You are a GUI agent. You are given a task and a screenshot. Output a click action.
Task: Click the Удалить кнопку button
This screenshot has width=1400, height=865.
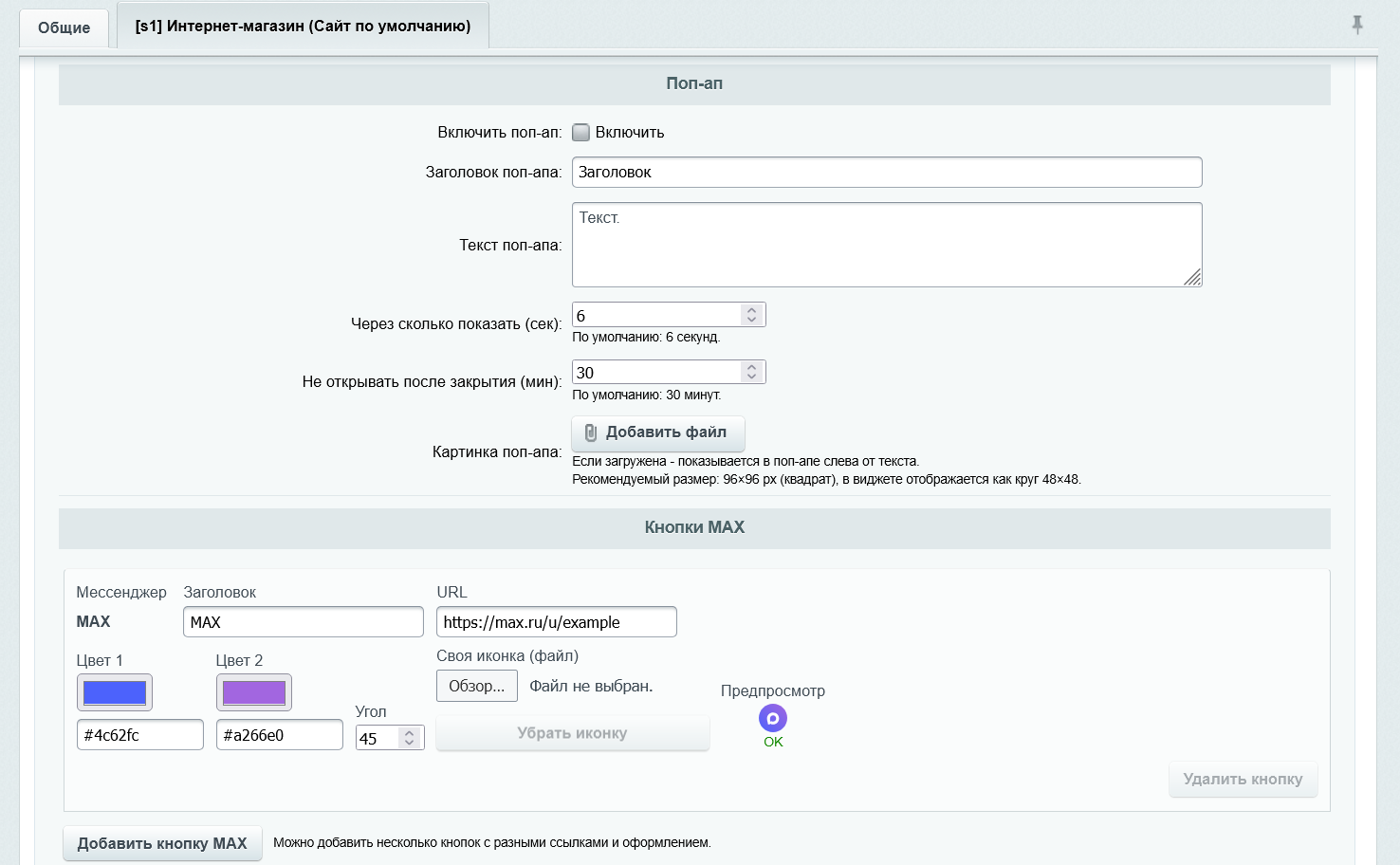pos(1243,779)
